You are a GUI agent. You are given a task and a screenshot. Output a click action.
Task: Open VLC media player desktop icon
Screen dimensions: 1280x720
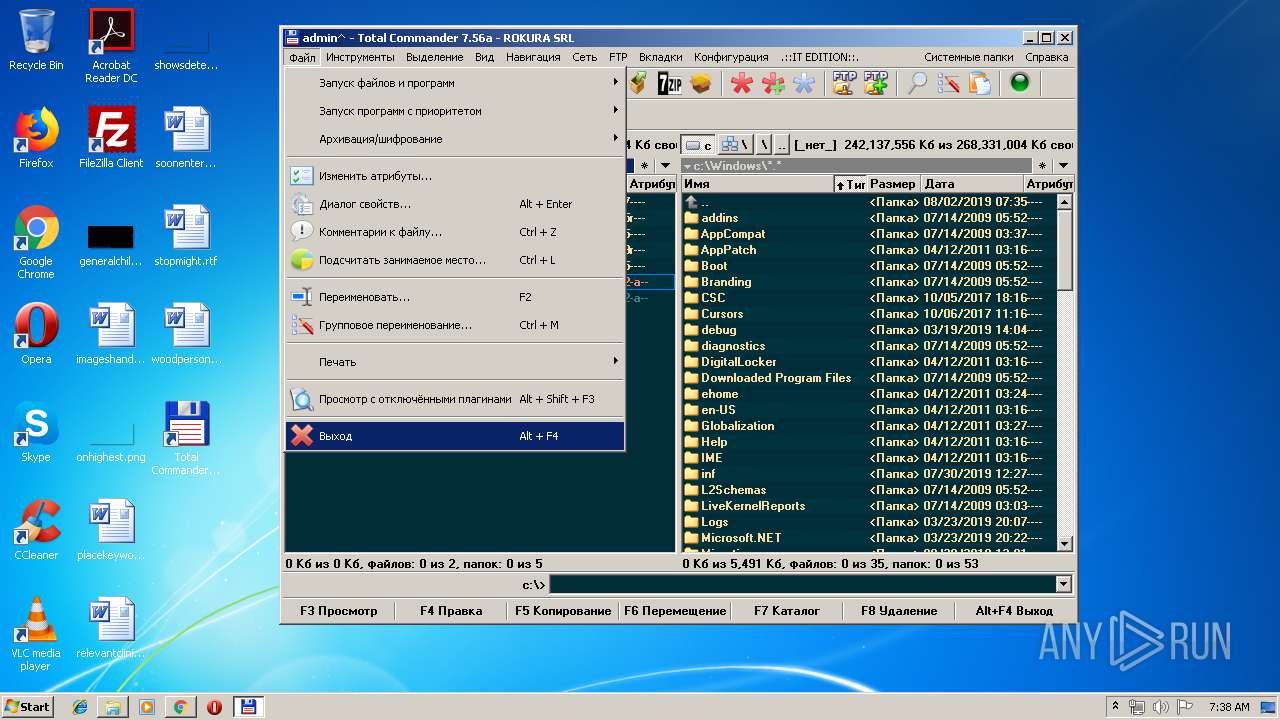[36, 634]
